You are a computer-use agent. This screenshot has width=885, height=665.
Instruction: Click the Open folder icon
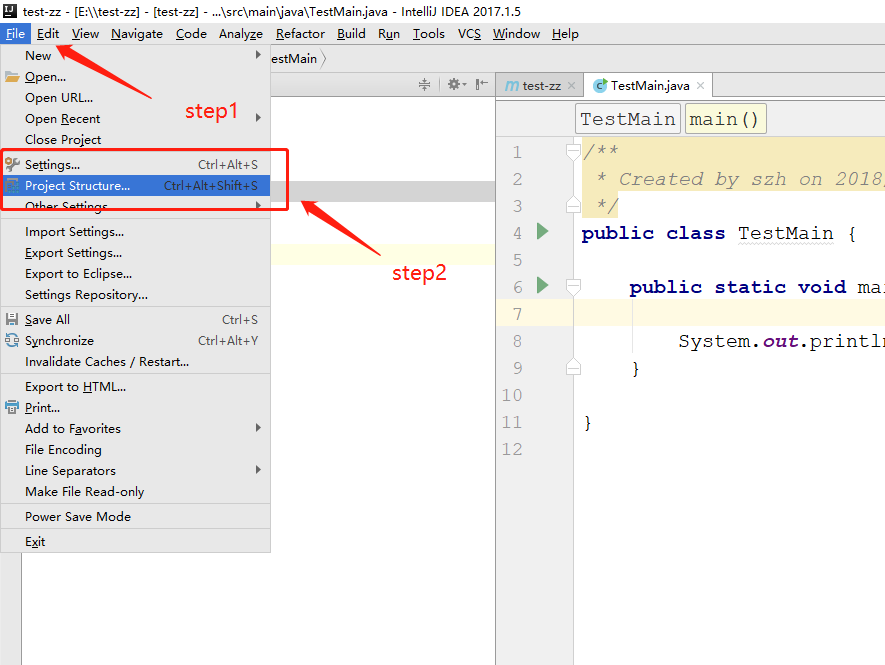tap(12, 77)
